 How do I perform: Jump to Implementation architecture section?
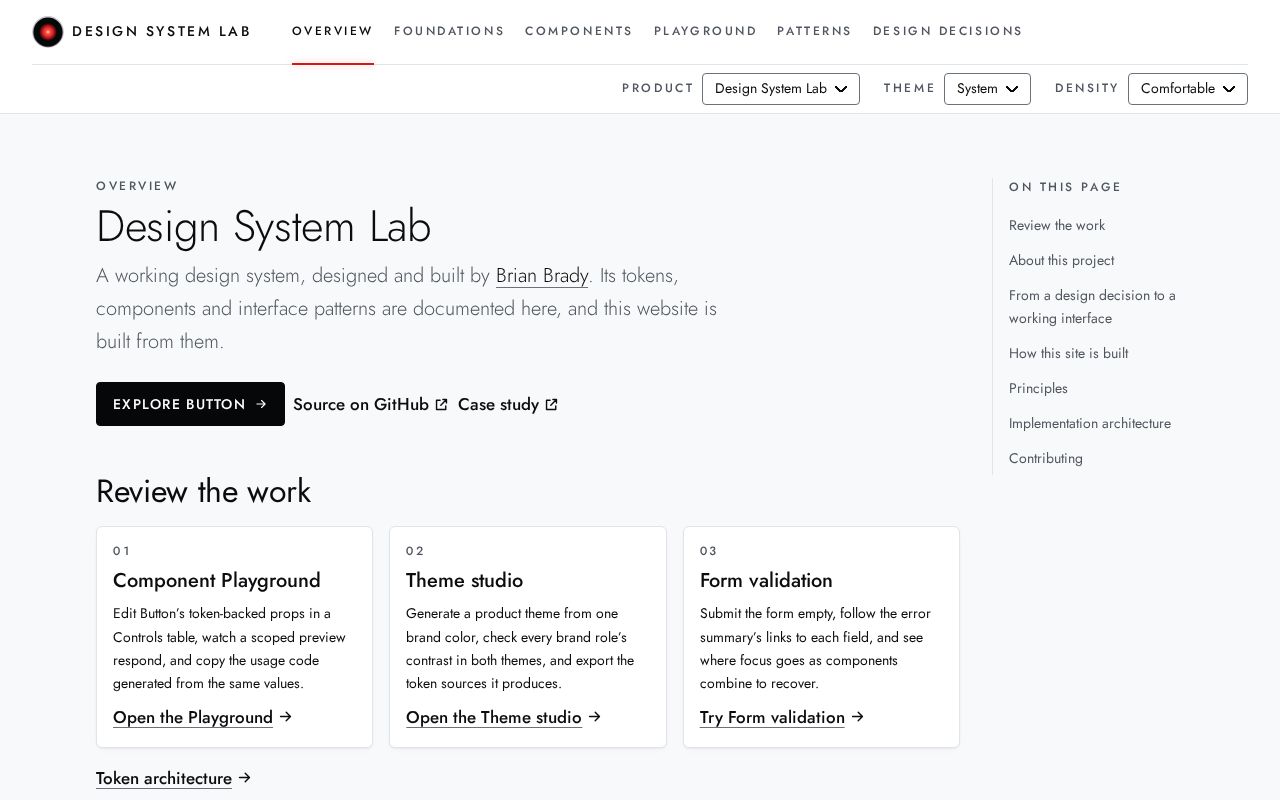point(1090,424)
